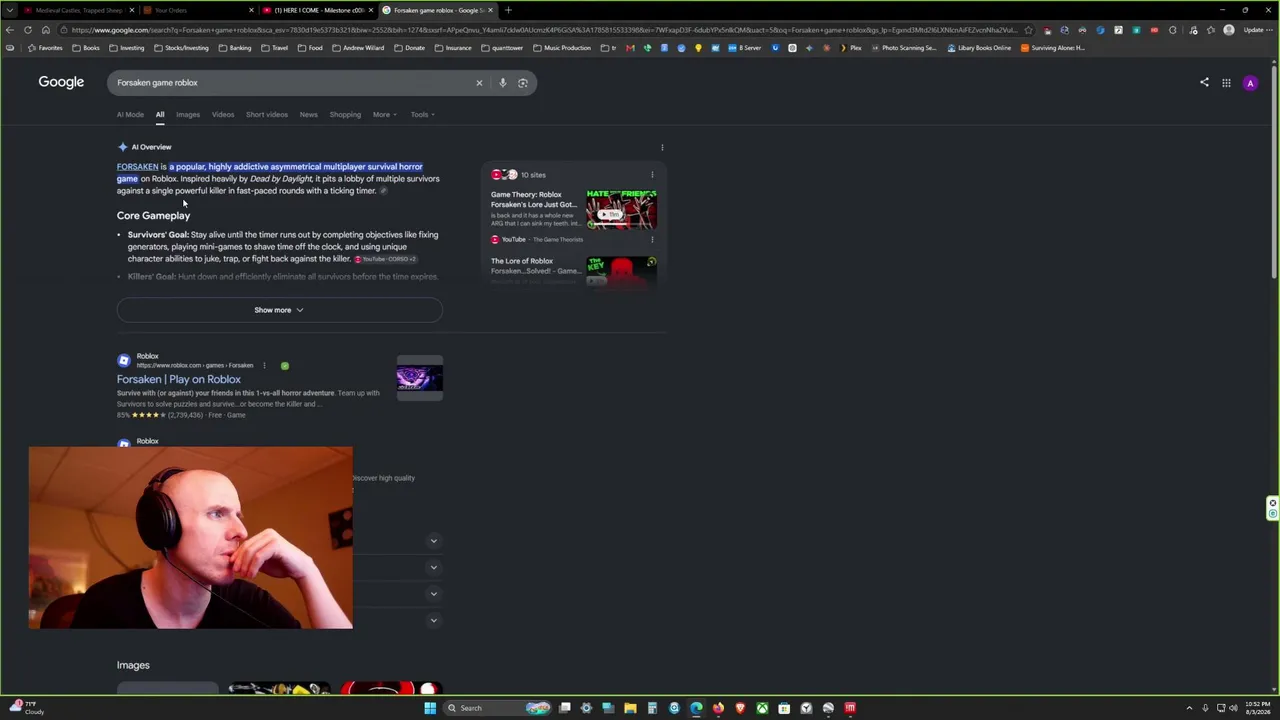Image resolution: width=1280 pixels, height=720 pixels.
Task: Expand the fourth related question chevron
Action: 433,620
